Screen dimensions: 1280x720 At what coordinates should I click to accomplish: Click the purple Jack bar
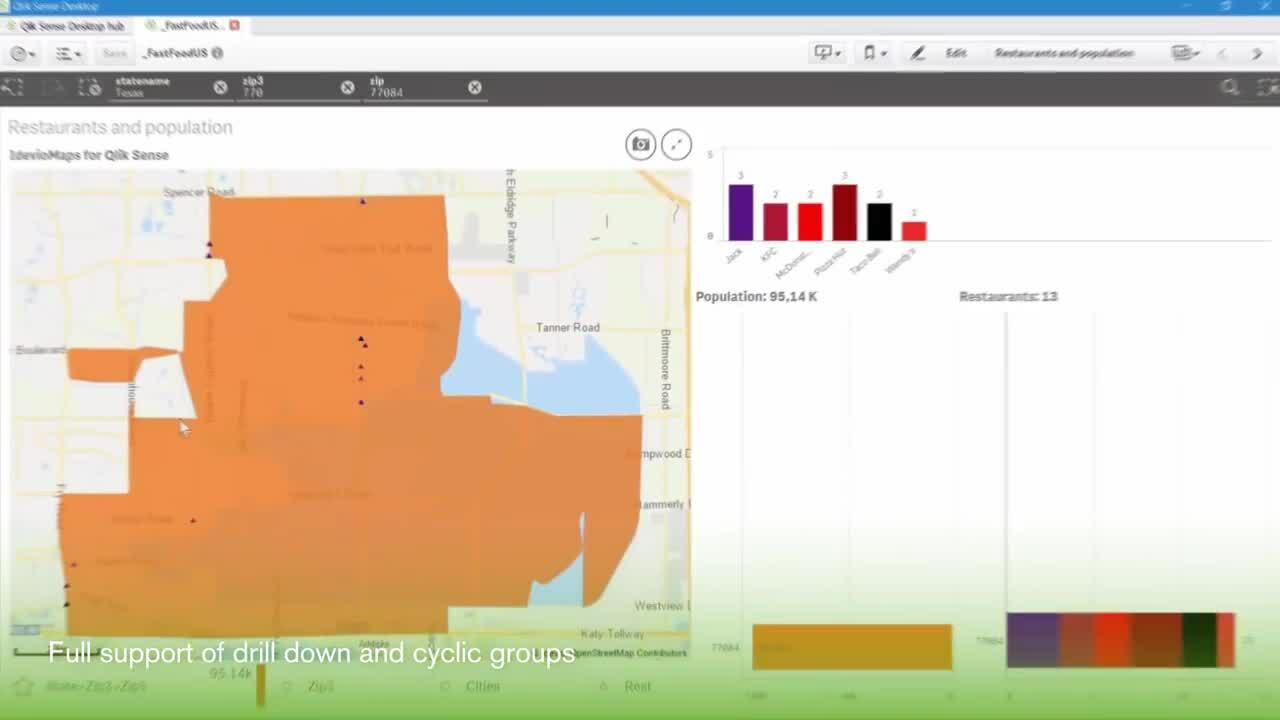740,212
